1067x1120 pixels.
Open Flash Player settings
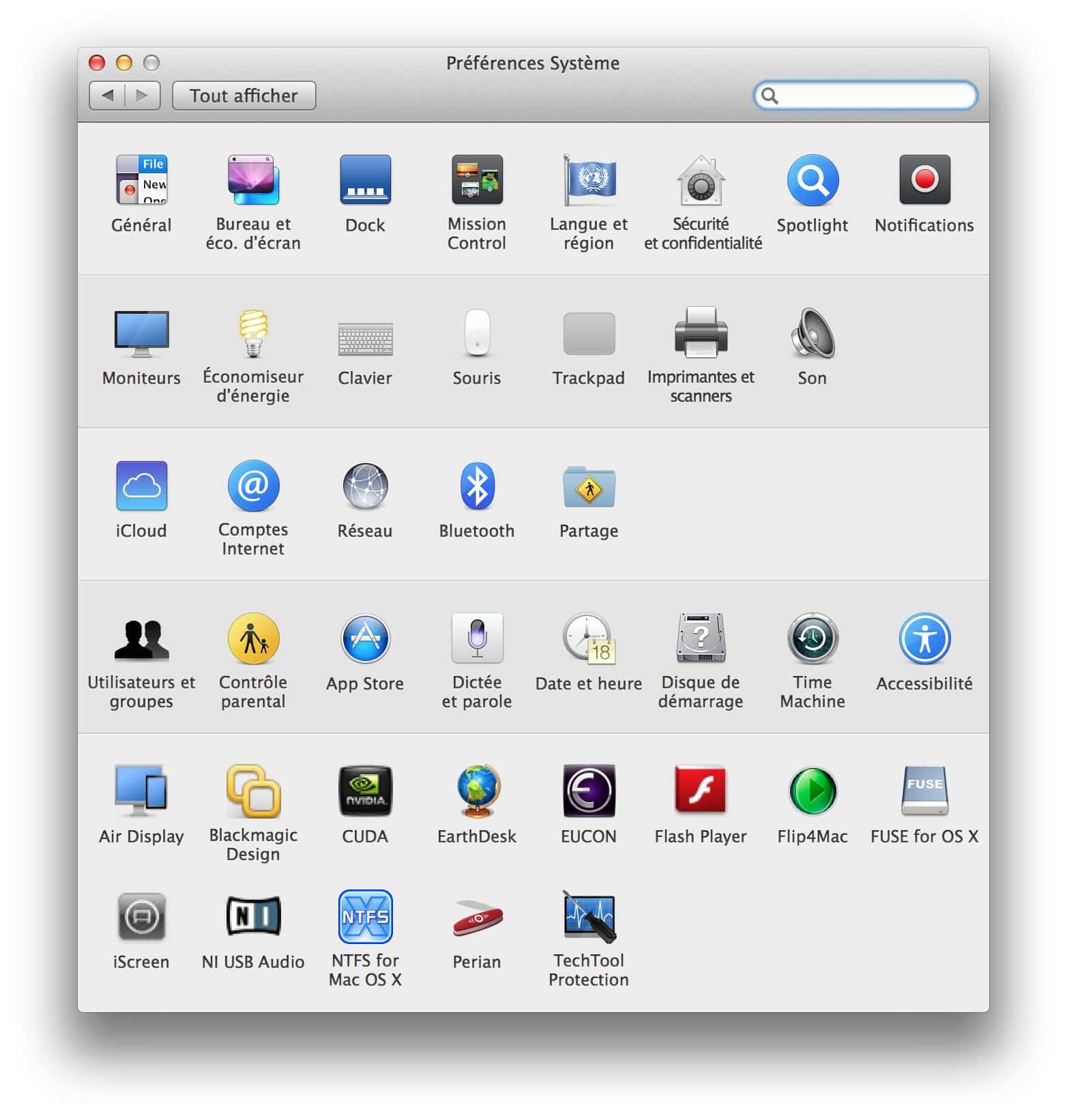(x=701, y=789)
